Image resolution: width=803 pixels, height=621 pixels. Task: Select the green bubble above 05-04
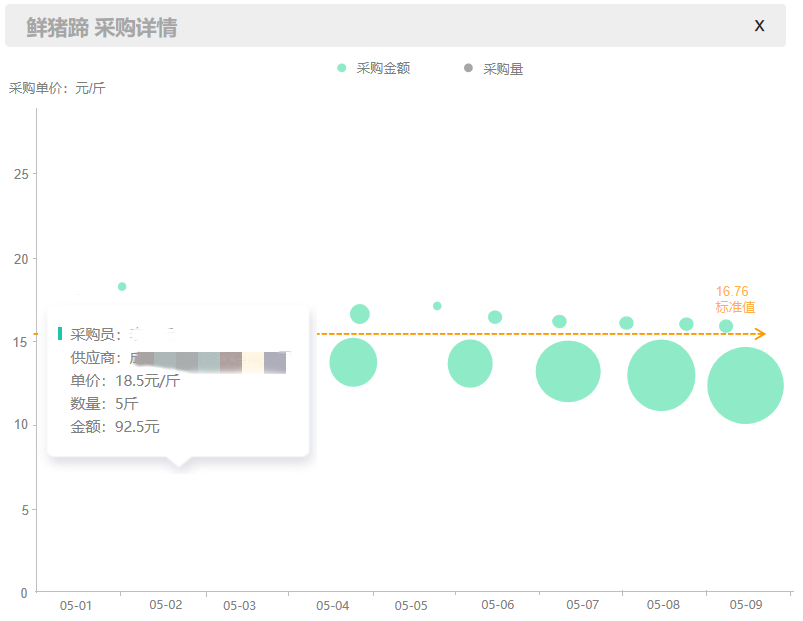(355, 363)
